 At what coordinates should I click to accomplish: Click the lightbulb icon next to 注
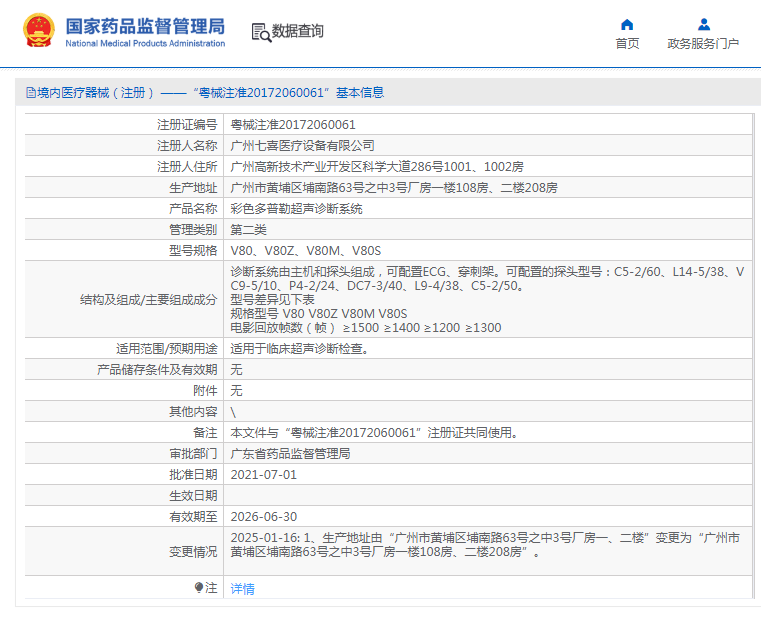pos(199,588)
